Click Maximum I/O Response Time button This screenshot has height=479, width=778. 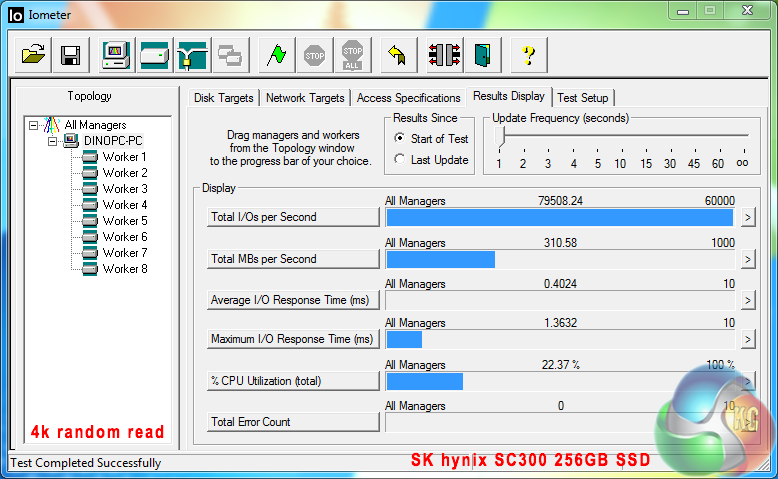coord(293,339)
